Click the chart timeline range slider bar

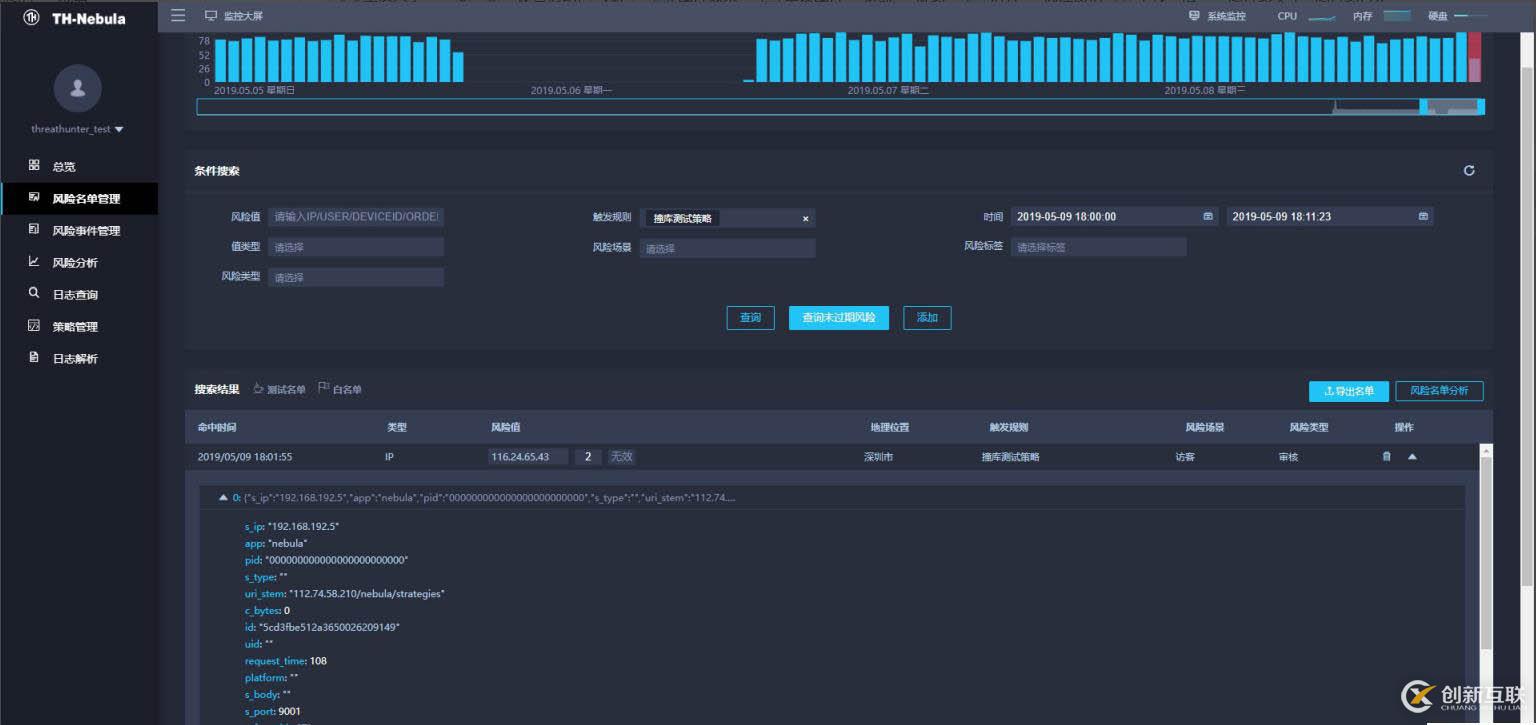pos(840,107)
